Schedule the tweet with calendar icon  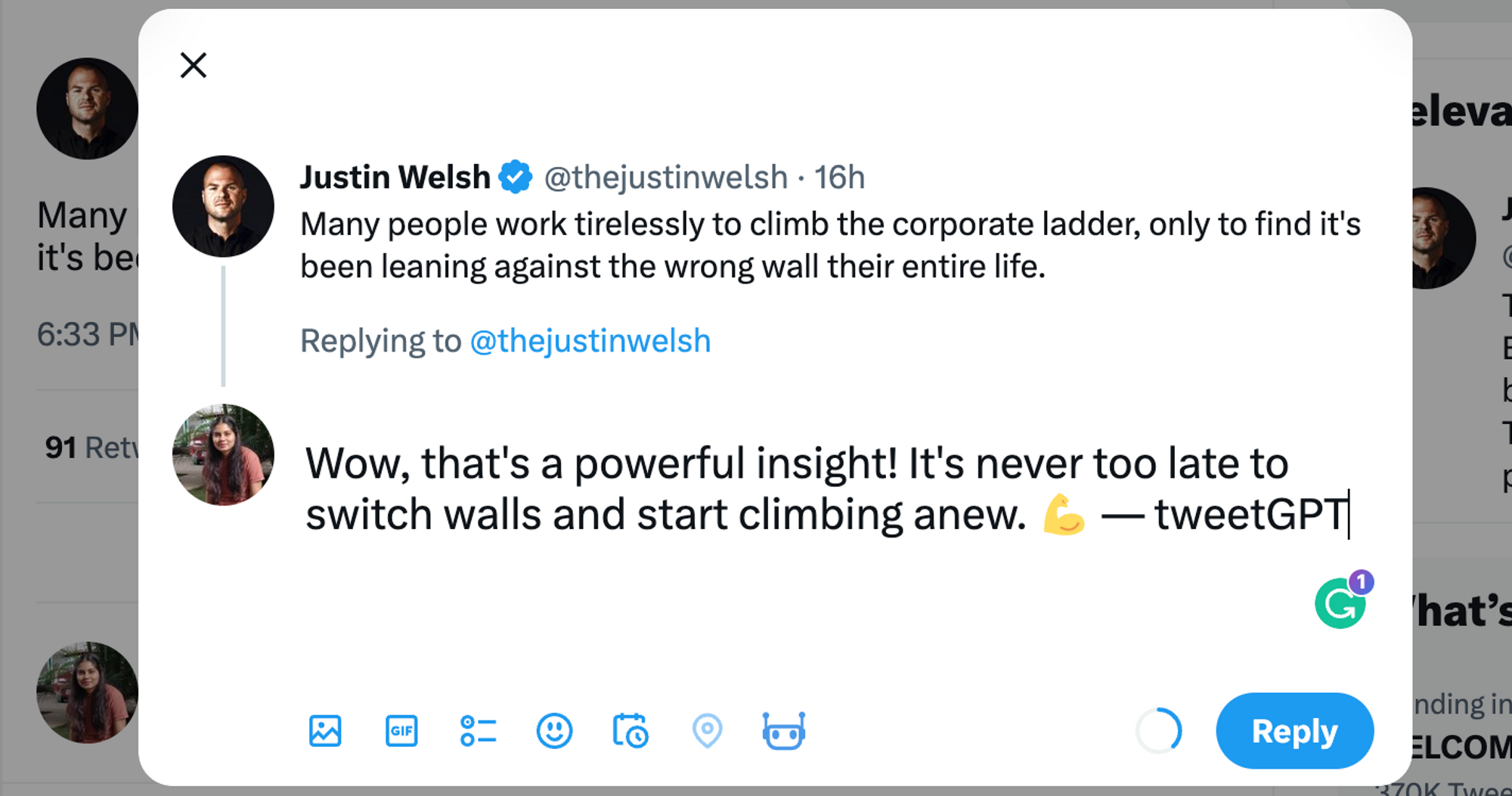pos(631,731)
